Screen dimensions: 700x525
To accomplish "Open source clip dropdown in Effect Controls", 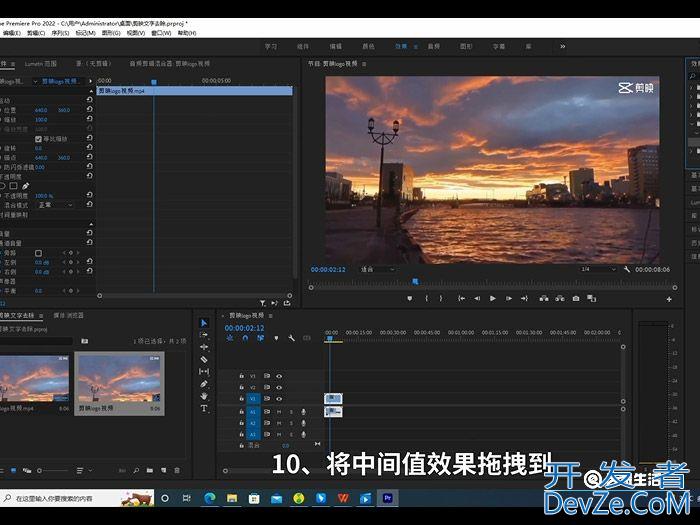I will (x=35, y=82).
